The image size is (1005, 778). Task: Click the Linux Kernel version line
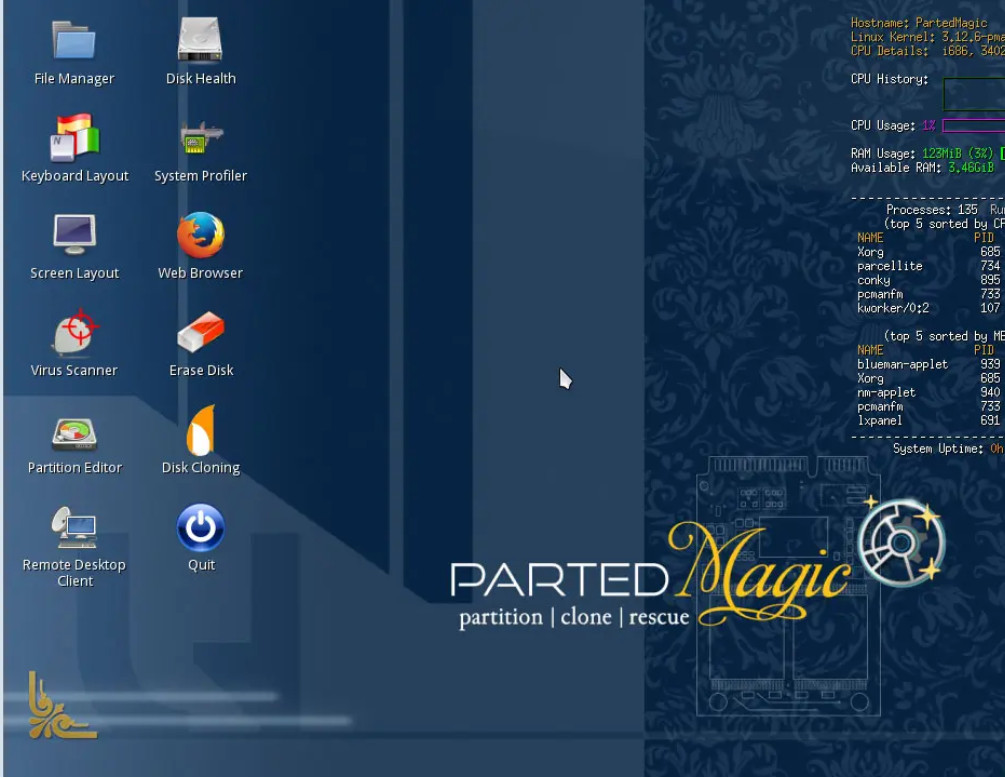(x=927, y=37)
